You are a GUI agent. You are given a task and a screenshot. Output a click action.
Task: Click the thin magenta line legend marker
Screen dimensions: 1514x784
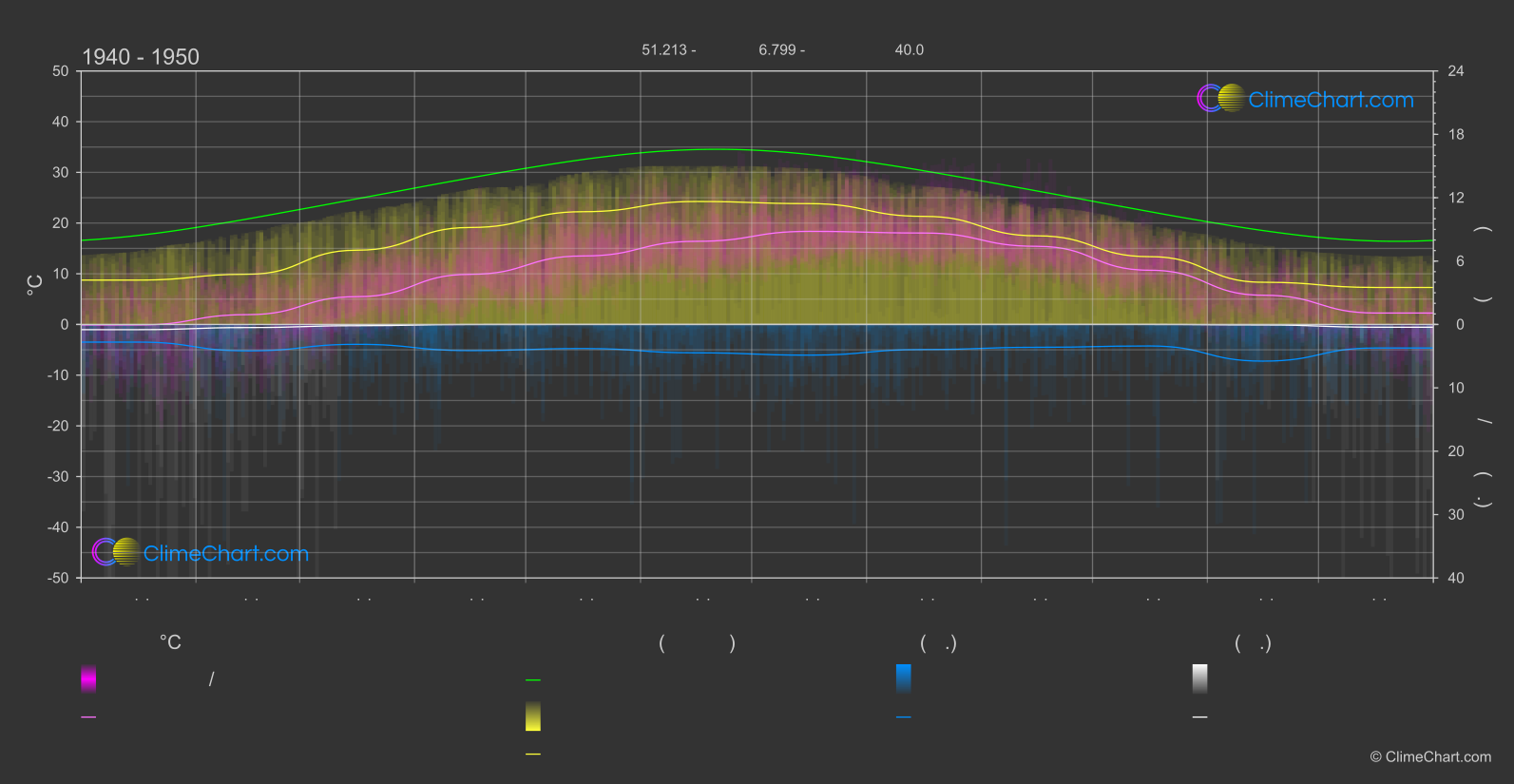(88, 717)
